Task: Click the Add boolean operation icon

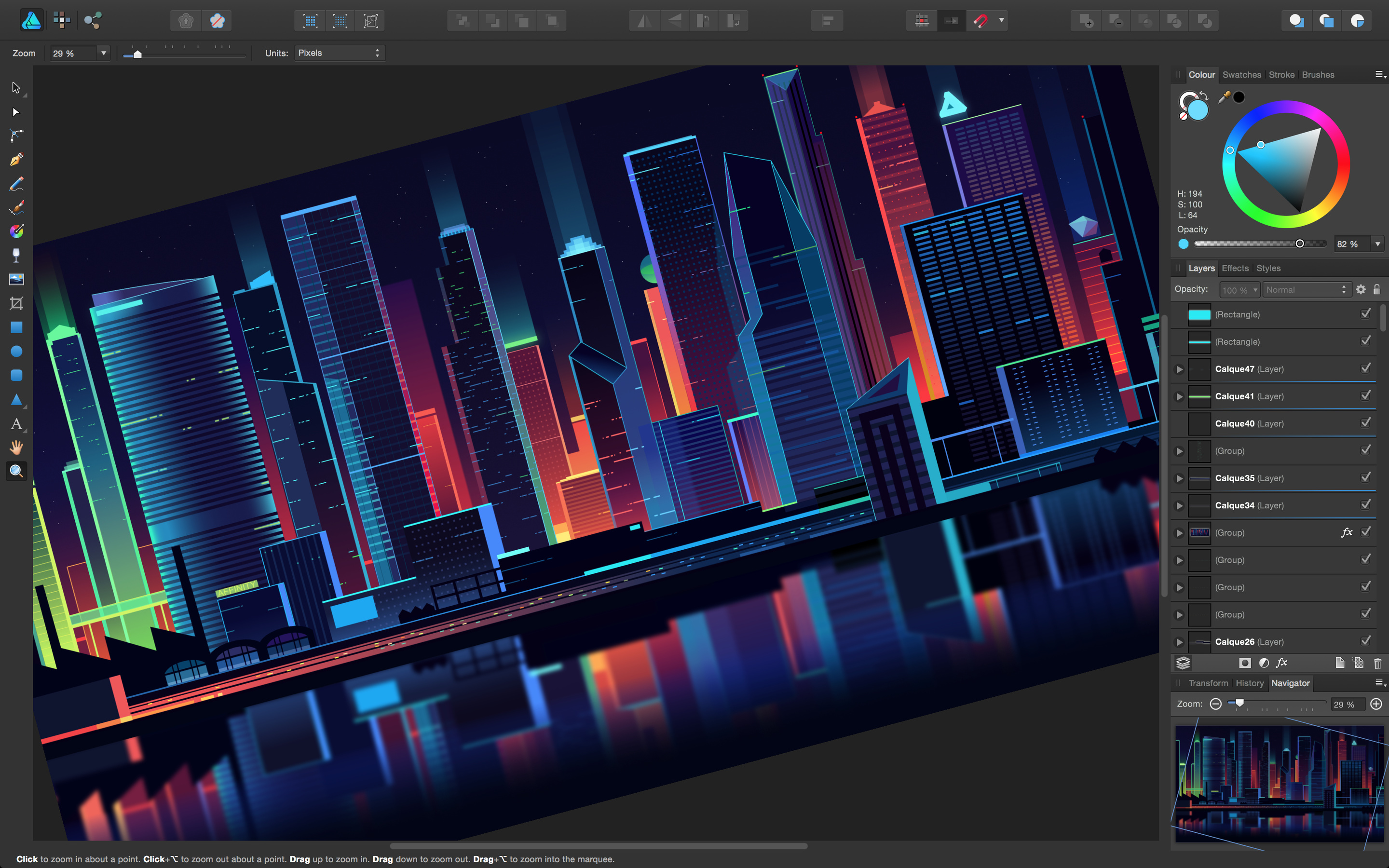Action: pos(1086,21)
